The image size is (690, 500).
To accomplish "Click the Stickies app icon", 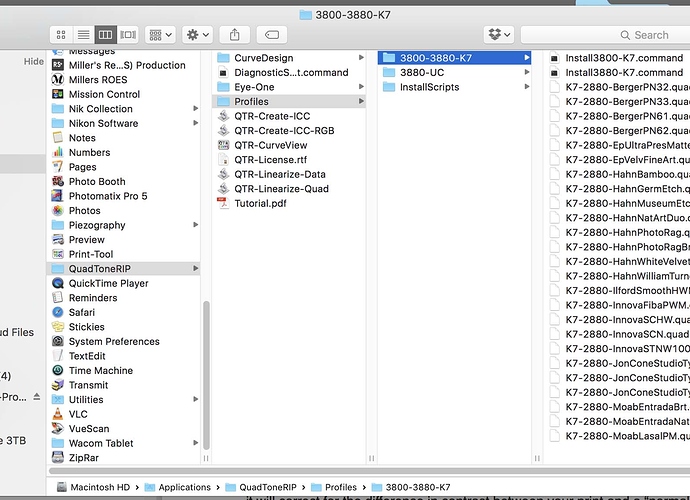I will tap(58, 327).
